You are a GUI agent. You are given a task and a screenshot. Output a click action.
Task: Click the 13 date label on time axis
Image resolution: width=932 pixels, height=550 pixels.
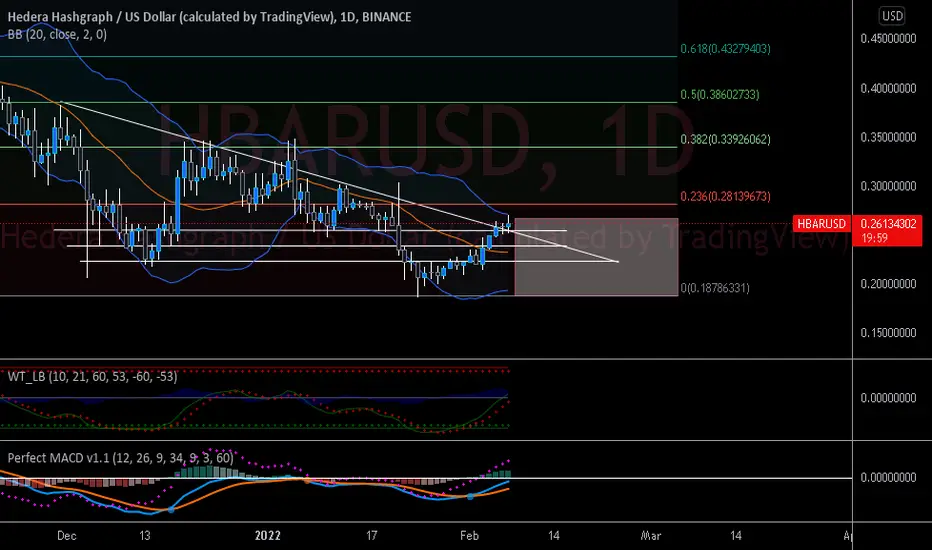point(144,536)
